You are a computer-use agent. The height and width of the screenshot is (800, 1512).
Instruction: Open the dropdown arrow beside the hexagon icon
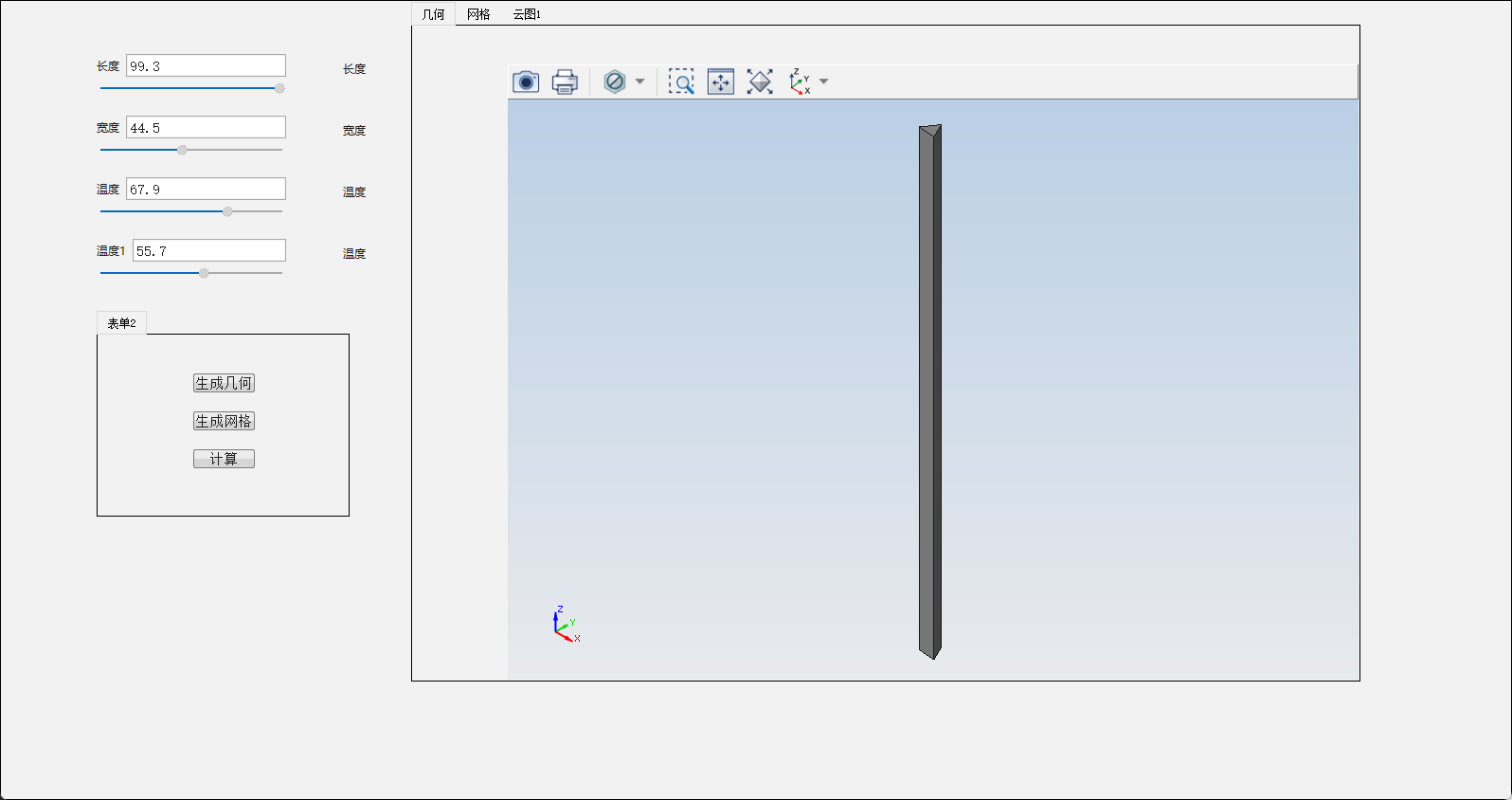(640, 82)
